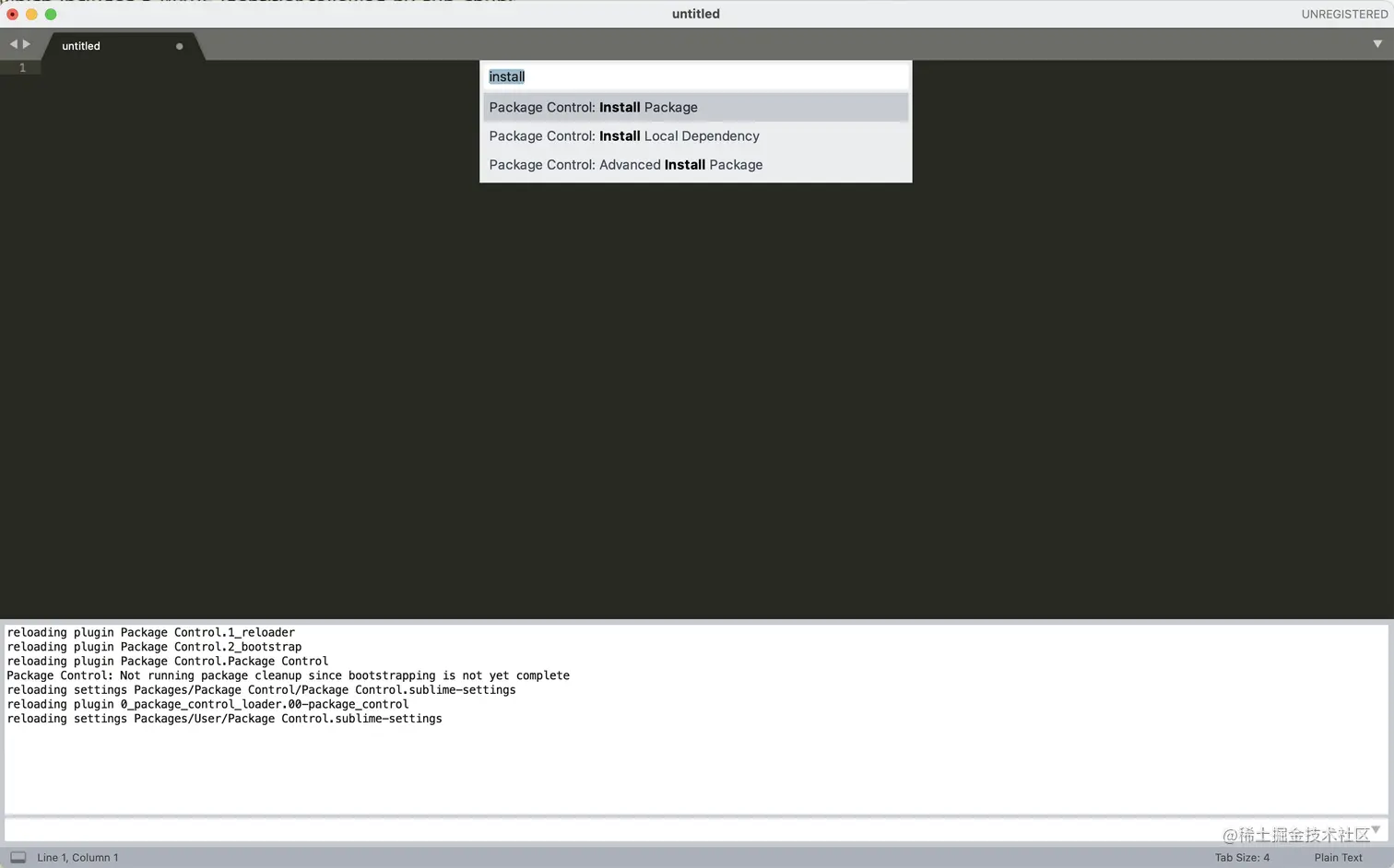1394x868 pixels.
Task: Click Line 1, Column 1 status text
Action: [77, 857]
